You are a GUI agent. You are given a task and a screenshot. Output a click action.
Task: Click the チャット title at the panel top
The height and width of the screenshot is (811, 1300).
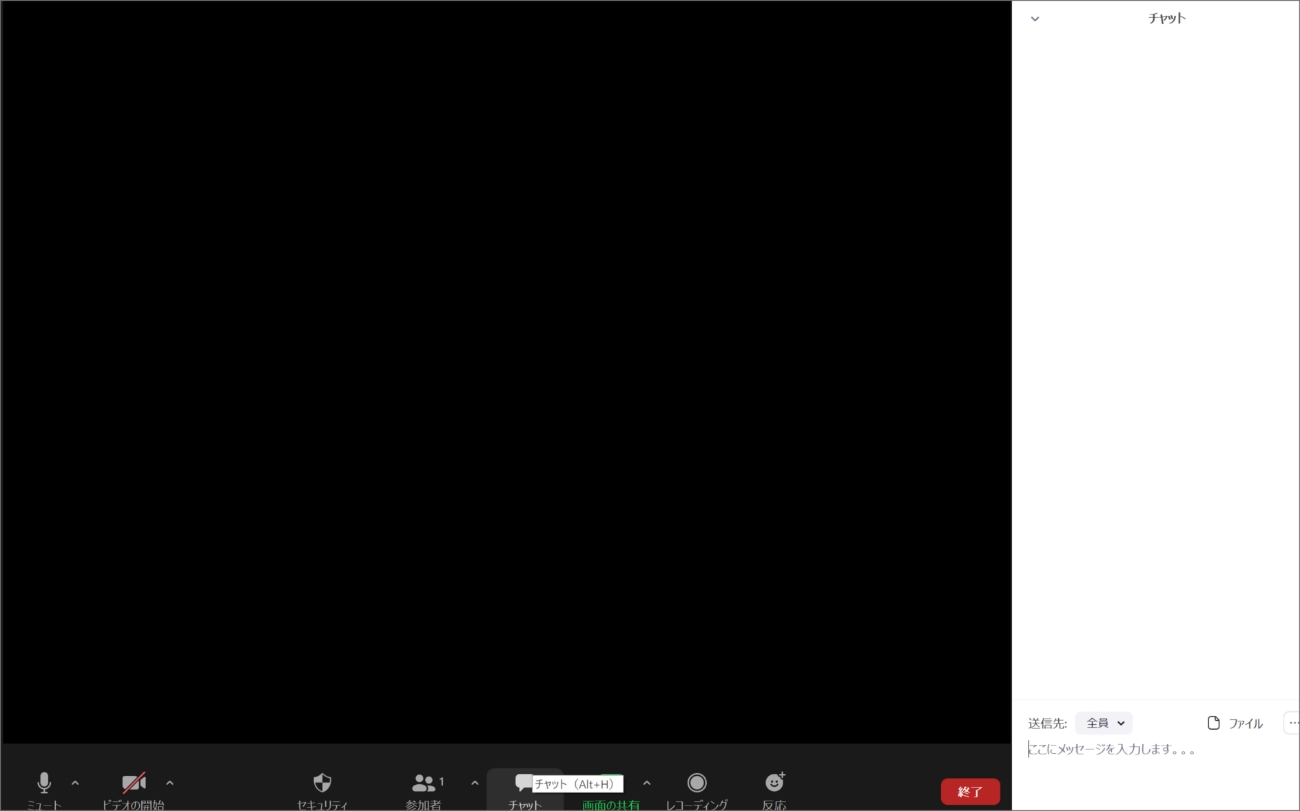(x=1166, y=18)
